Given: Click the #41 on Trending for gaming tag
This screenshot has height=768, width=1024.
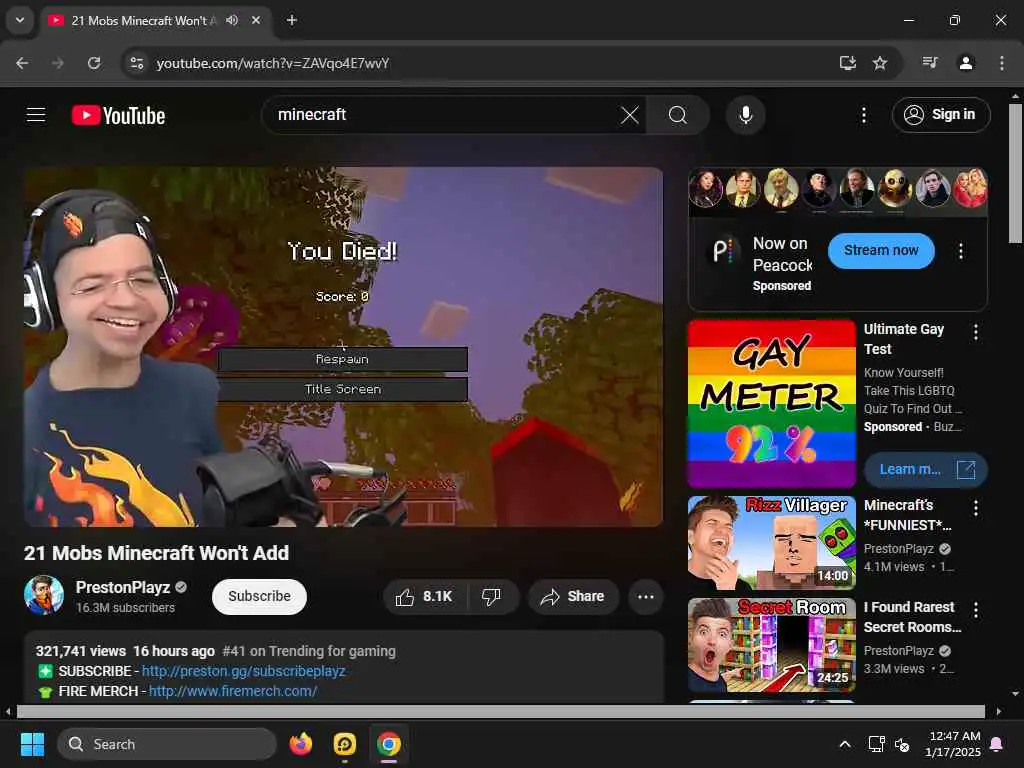Looking at the screenshot, I should click(309, 651).
